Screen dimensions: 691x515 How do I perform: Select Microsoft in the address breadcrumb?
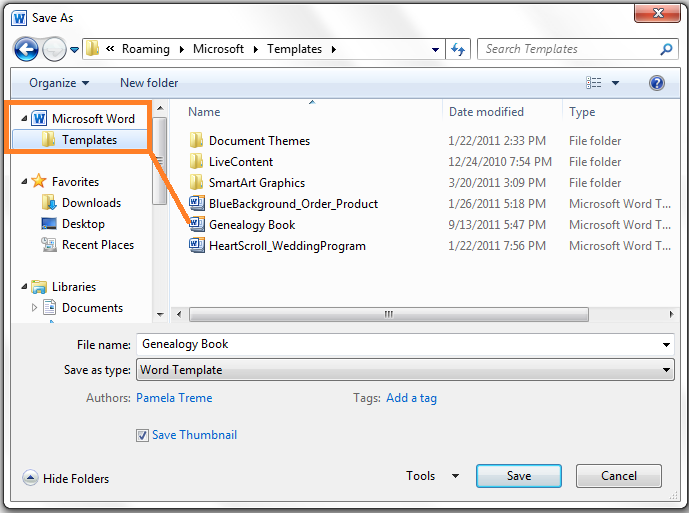[x=218, y=49]
